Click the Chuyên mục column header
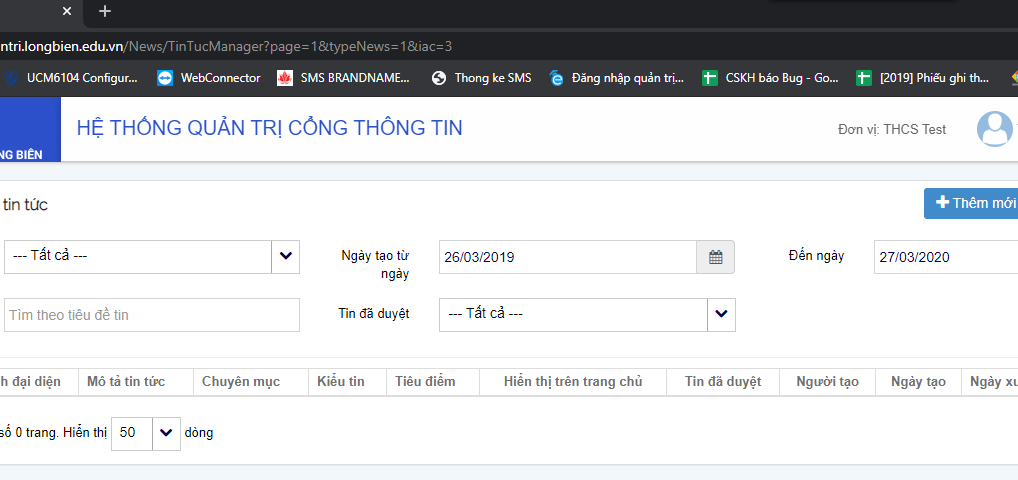This screenshot has height=480, width=1018. click(241, 382)
